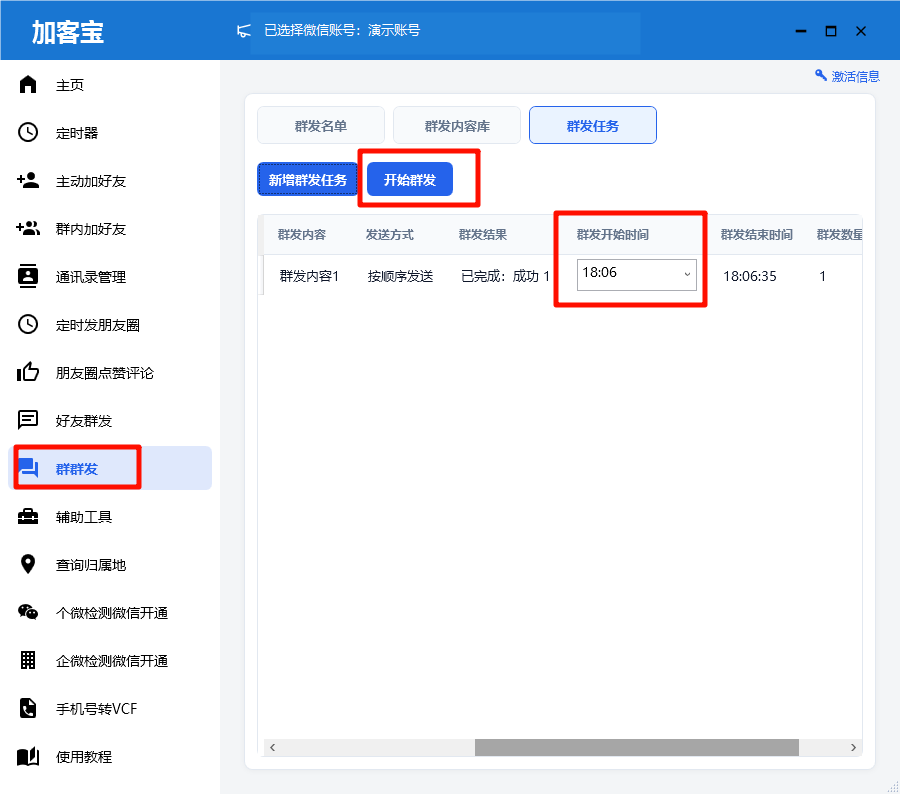Click the home icon beside 主页

pyautogui.click(x=28, y=84)
